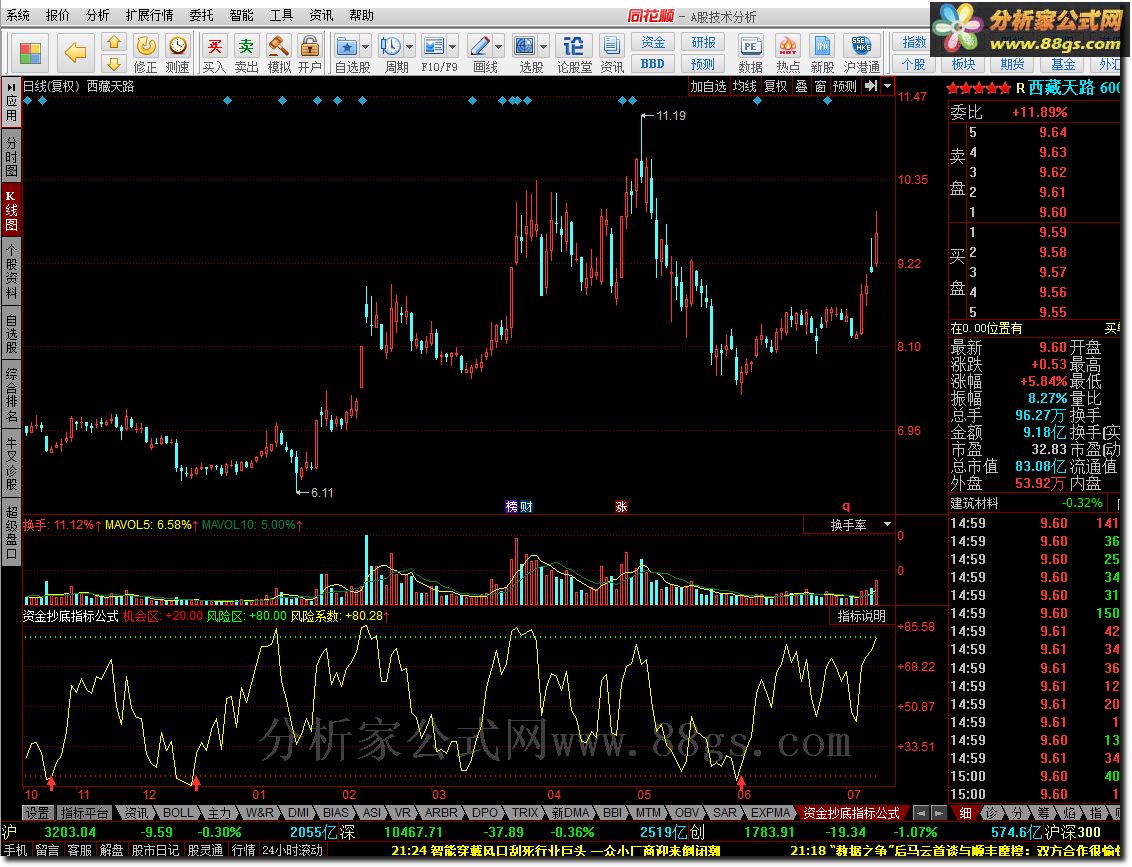Click the colorful home grid icon
The width and height of the screenshot is (1132, 867).
point(31,53)
